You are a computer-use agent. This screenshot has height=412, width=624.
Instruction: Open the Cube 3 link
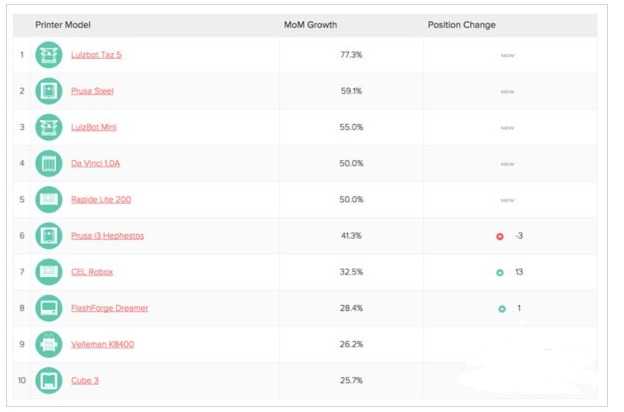(85, 380)
